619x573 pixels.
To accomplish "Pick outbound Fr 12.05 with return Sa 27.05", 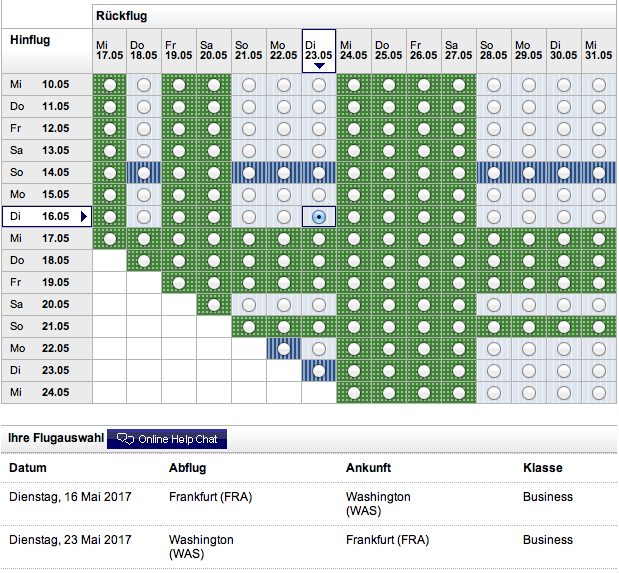I will (459, 129).
